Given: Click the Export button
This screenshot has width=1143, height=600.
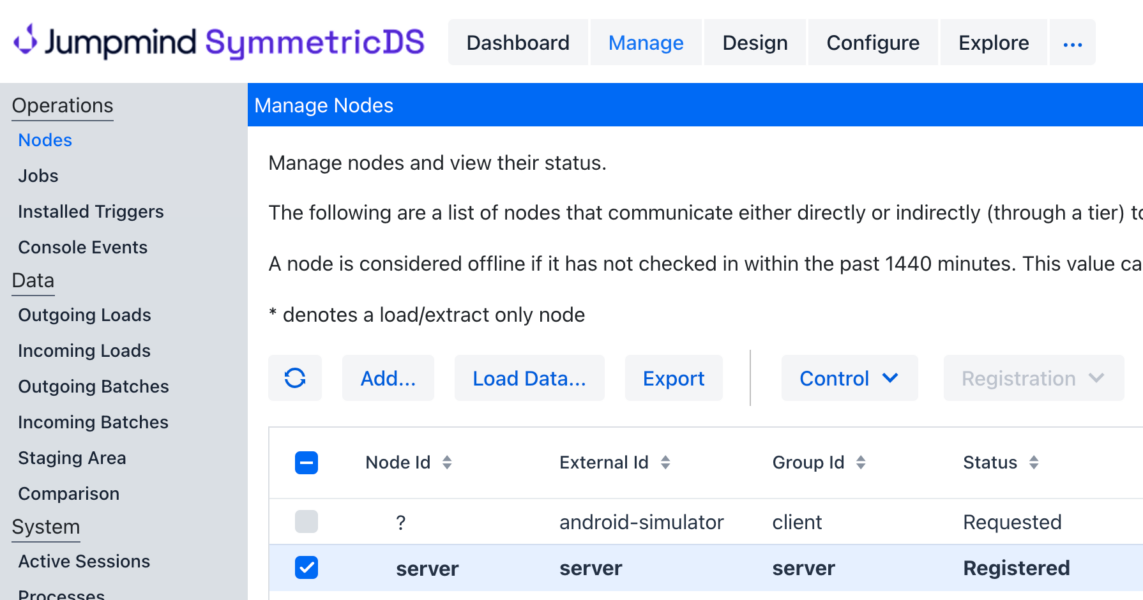Looking at the screenshot, I should (x=673, y=378).
